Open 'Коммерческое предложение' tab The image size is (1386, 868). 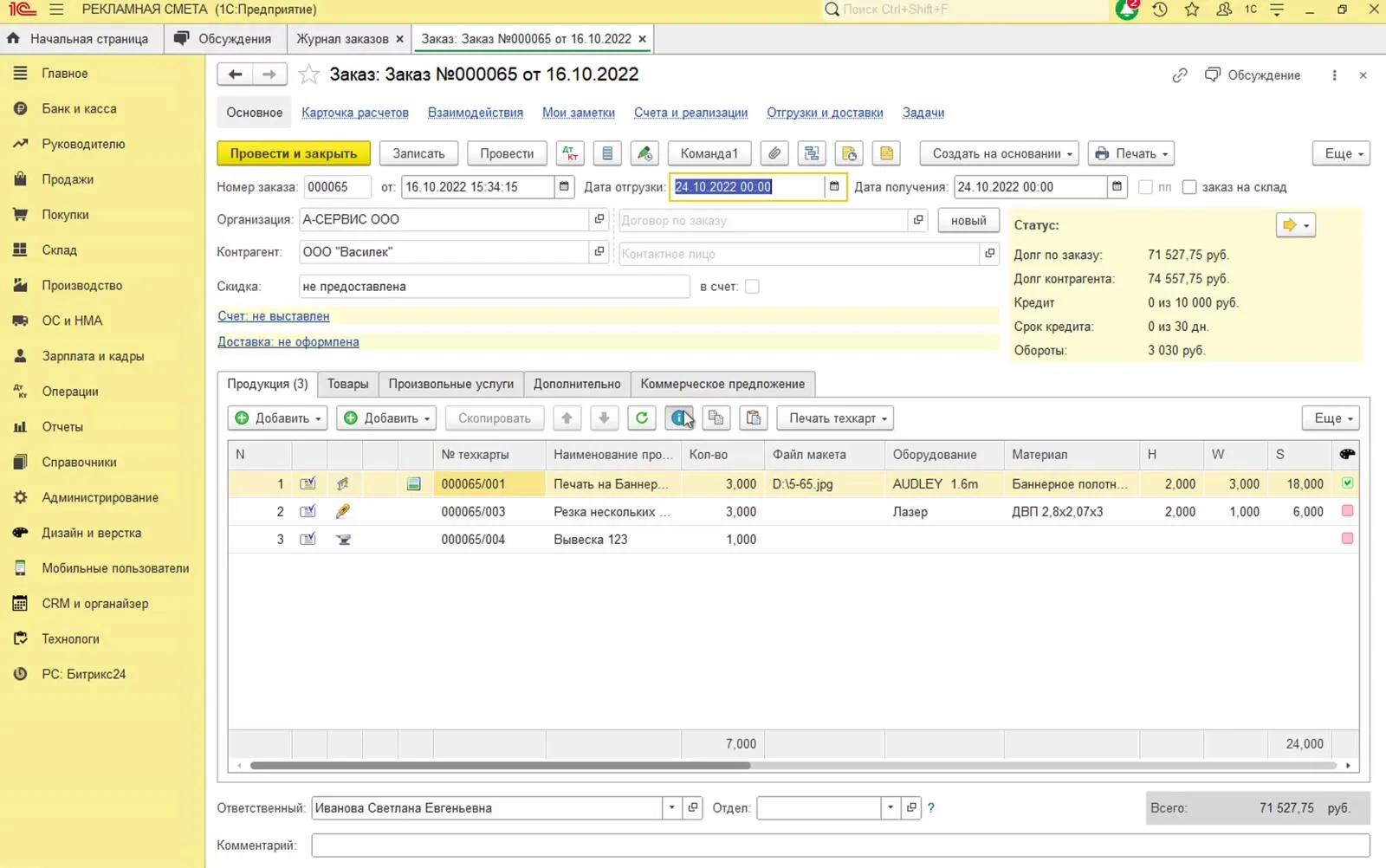tap(722, 384)
